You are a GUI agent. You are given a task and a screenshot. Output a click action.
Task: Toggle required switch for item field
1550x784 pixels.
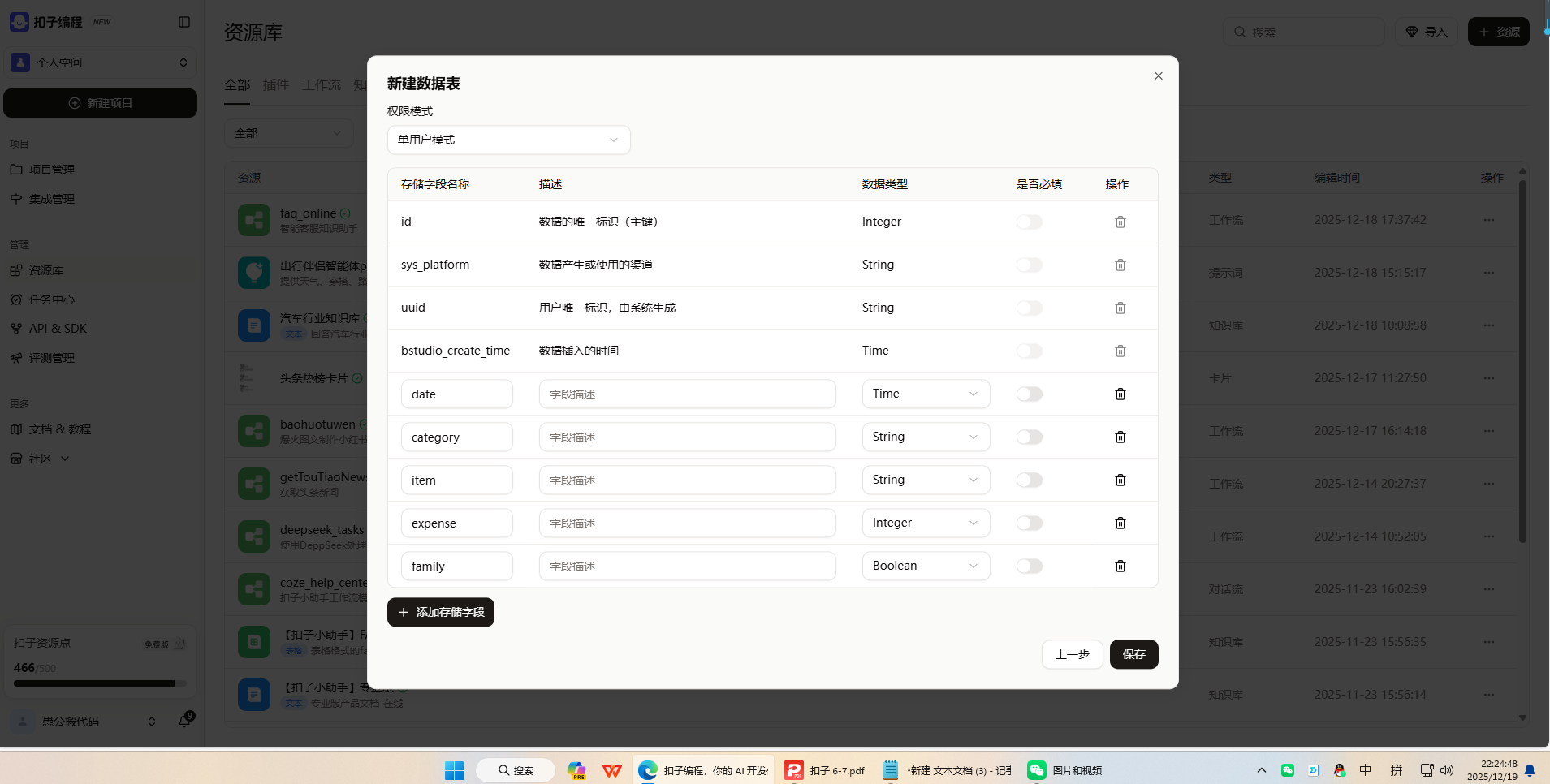(x=1030, y=480)
